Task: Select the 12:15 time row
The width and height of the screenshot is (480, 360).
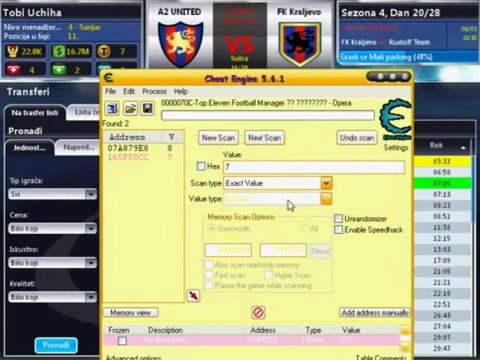Action: tap(442, 238)
